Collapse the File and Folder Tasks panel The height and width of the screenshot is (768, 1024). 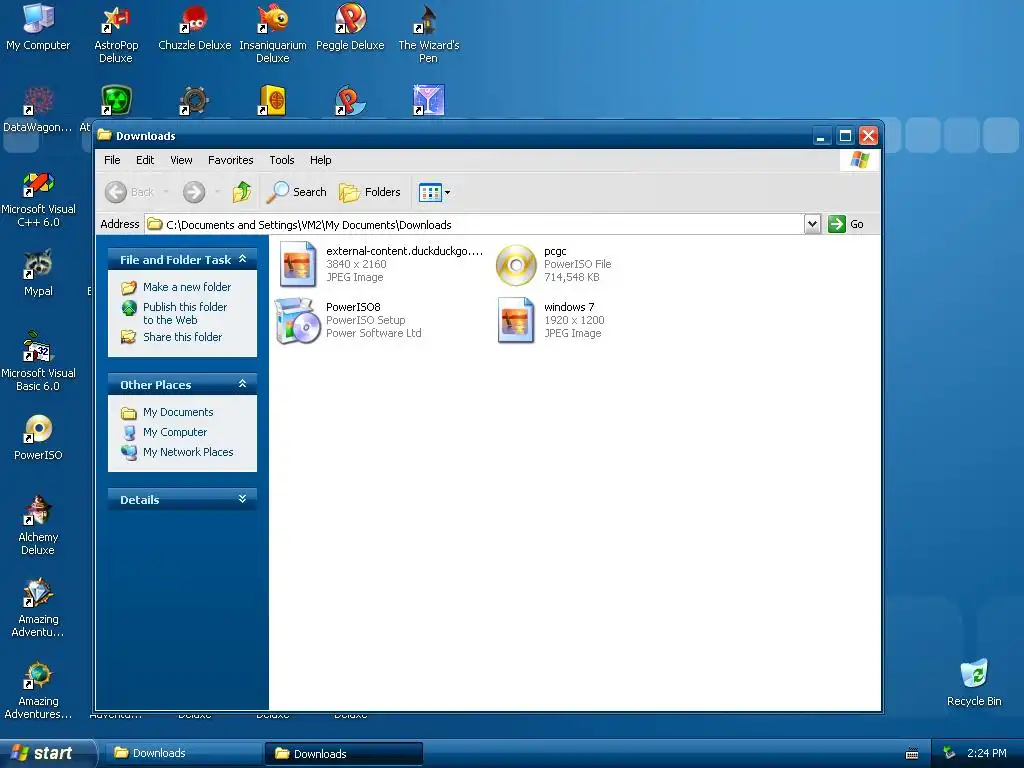242,259
